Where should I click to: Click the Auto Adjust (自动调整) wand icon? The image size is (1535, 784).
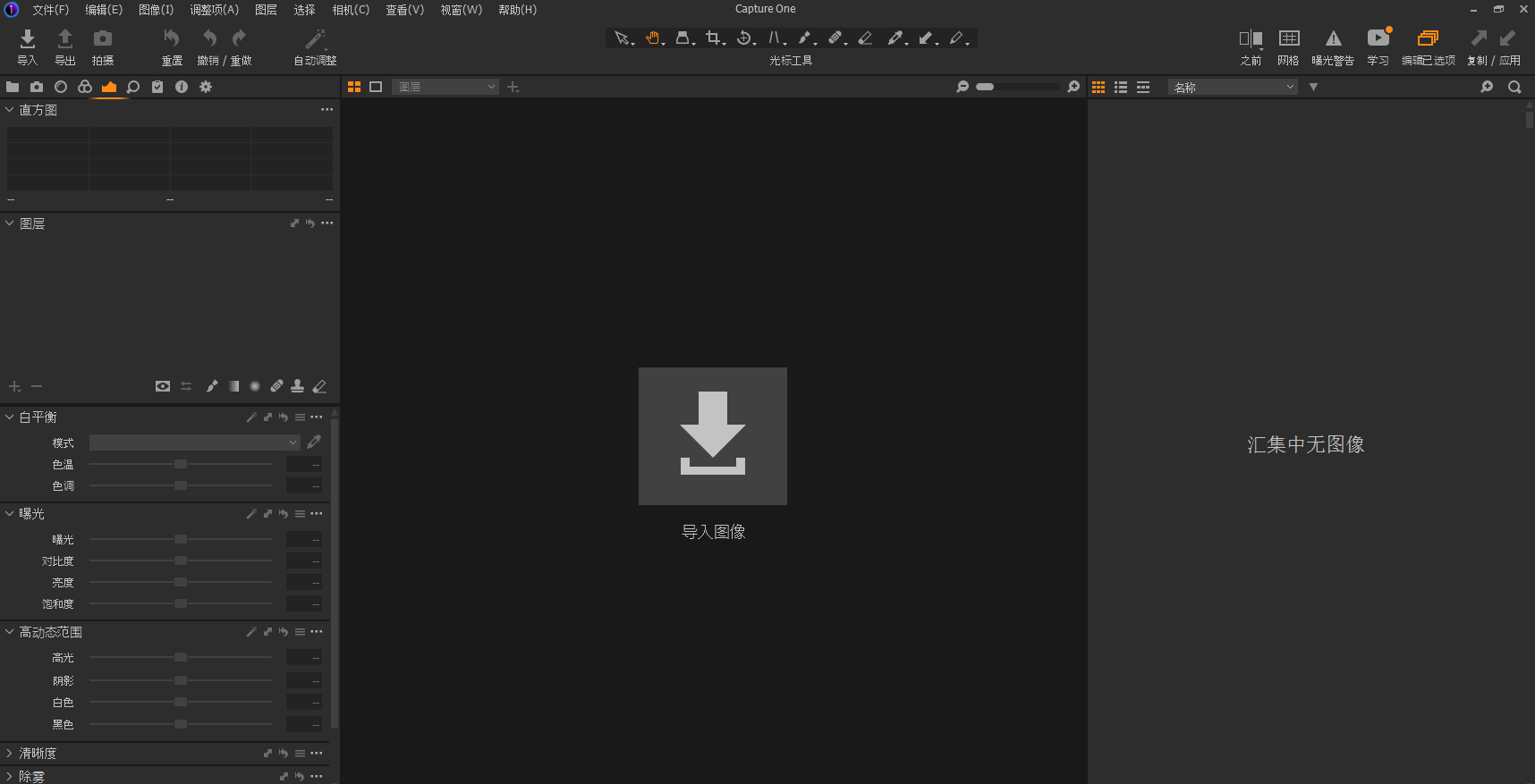pyautogui.click(x=315, y=38)
